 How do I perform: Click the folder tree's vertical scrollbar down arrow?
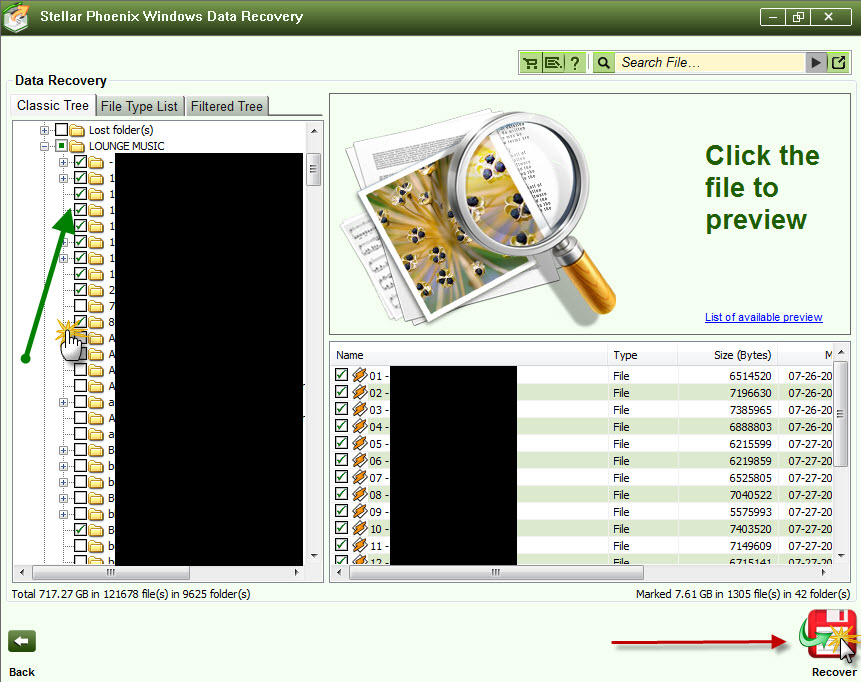(314, 556)
